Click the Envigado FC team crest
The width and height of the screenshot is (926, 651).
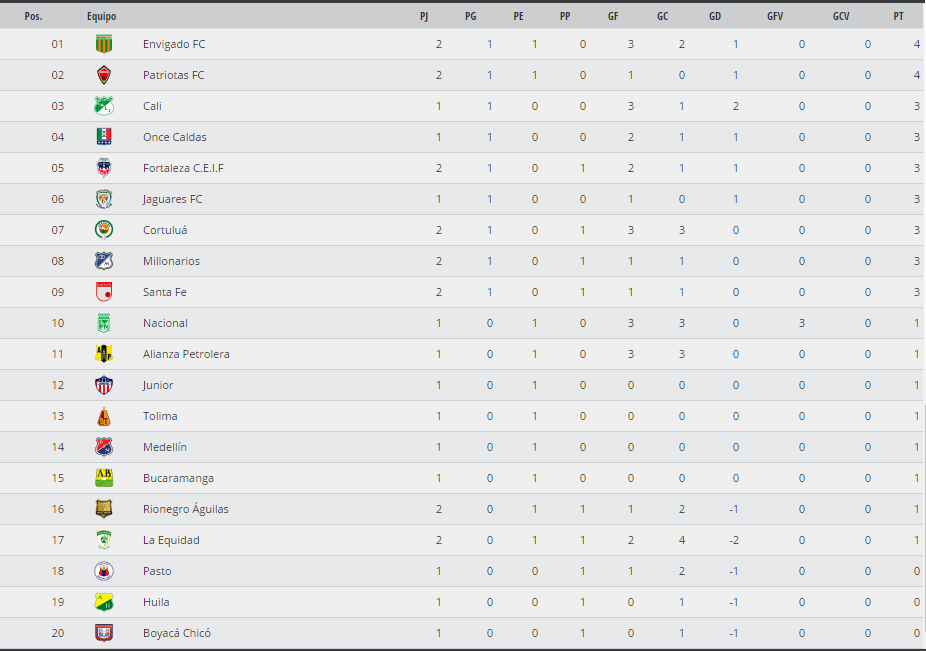103,44
